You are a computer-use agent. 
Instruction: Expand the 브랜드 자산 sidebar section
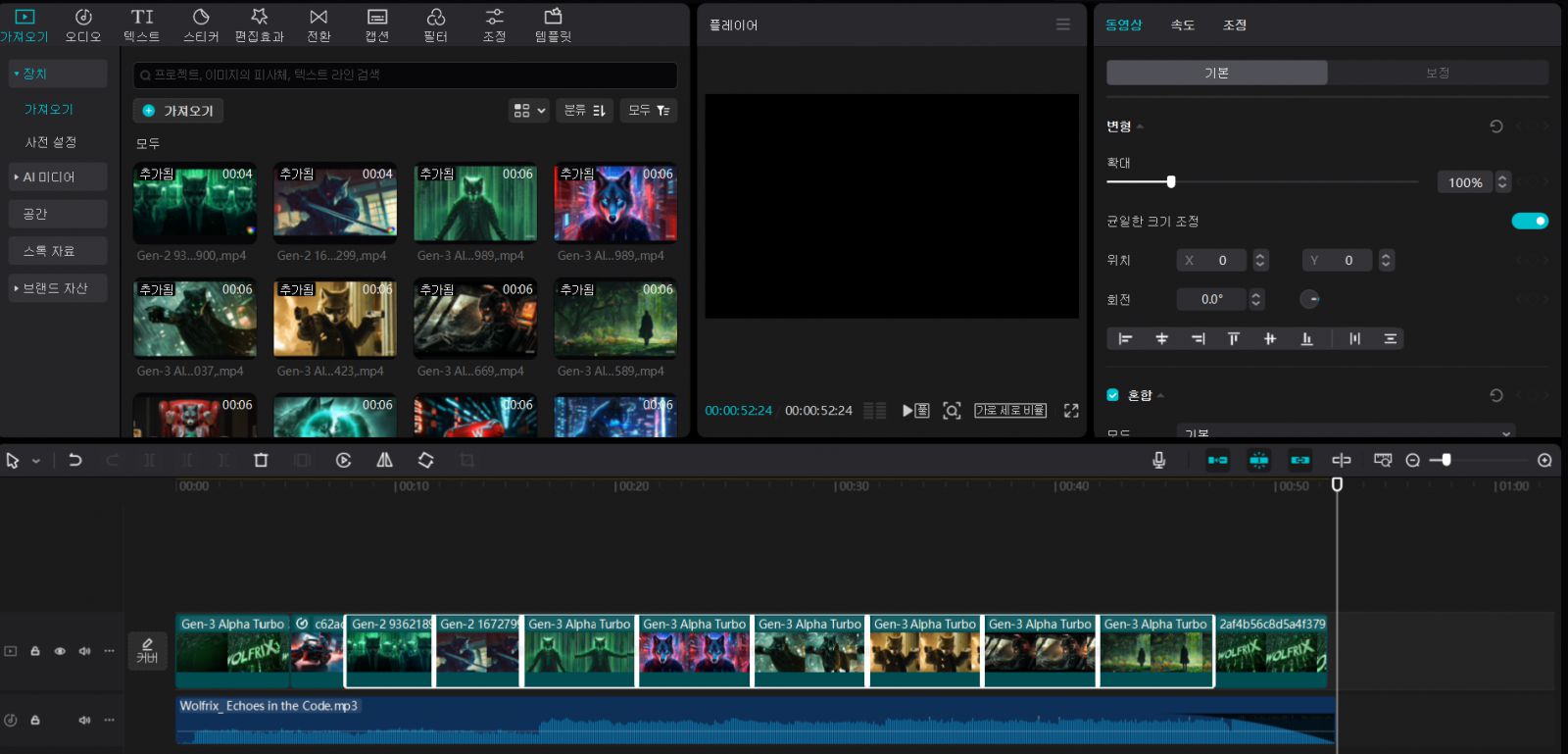[57, 288]
